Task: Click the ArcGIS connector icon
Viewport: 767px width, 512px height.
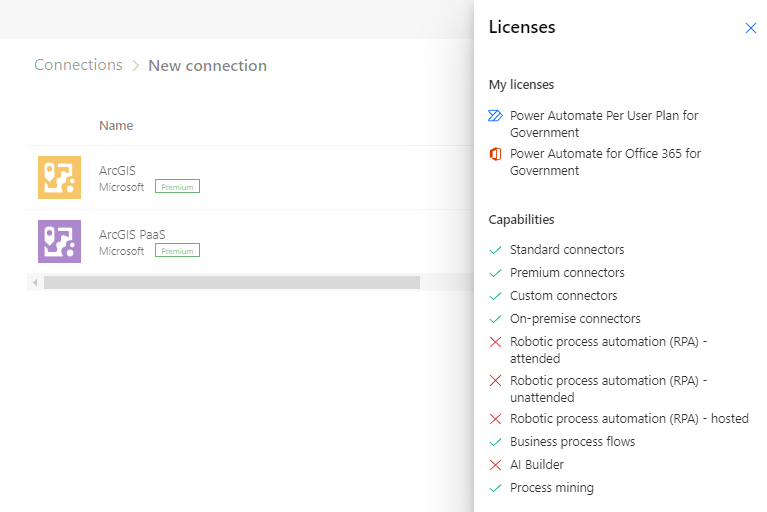Action: pos(59,177)
